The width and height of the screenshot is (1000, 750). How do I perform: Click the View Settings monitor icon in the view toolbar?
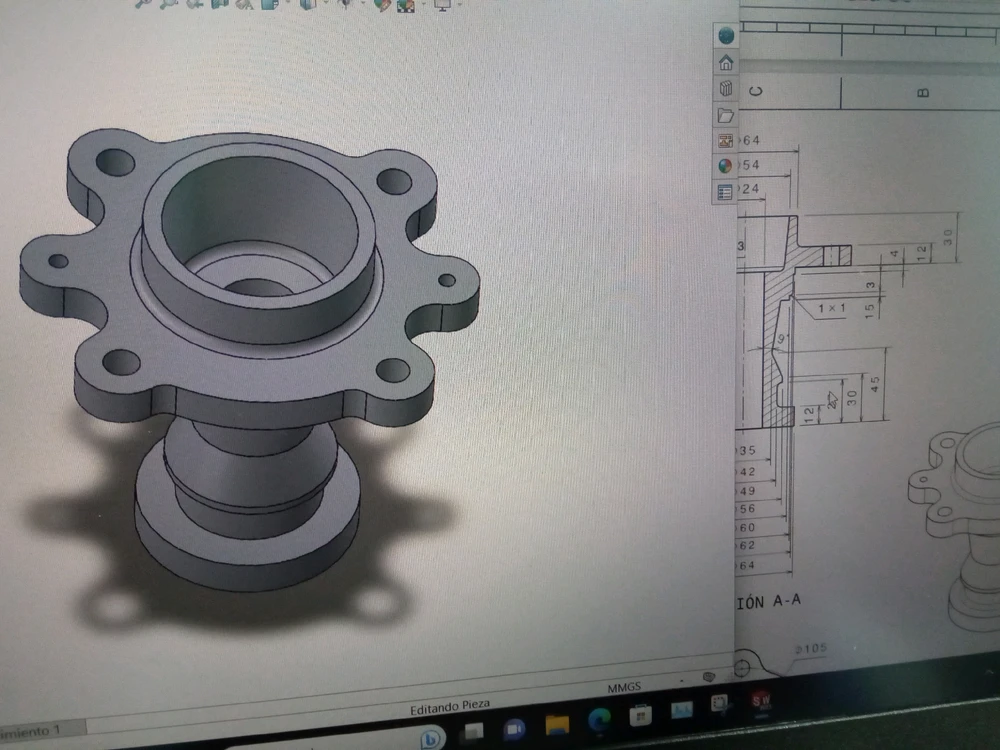441,5
